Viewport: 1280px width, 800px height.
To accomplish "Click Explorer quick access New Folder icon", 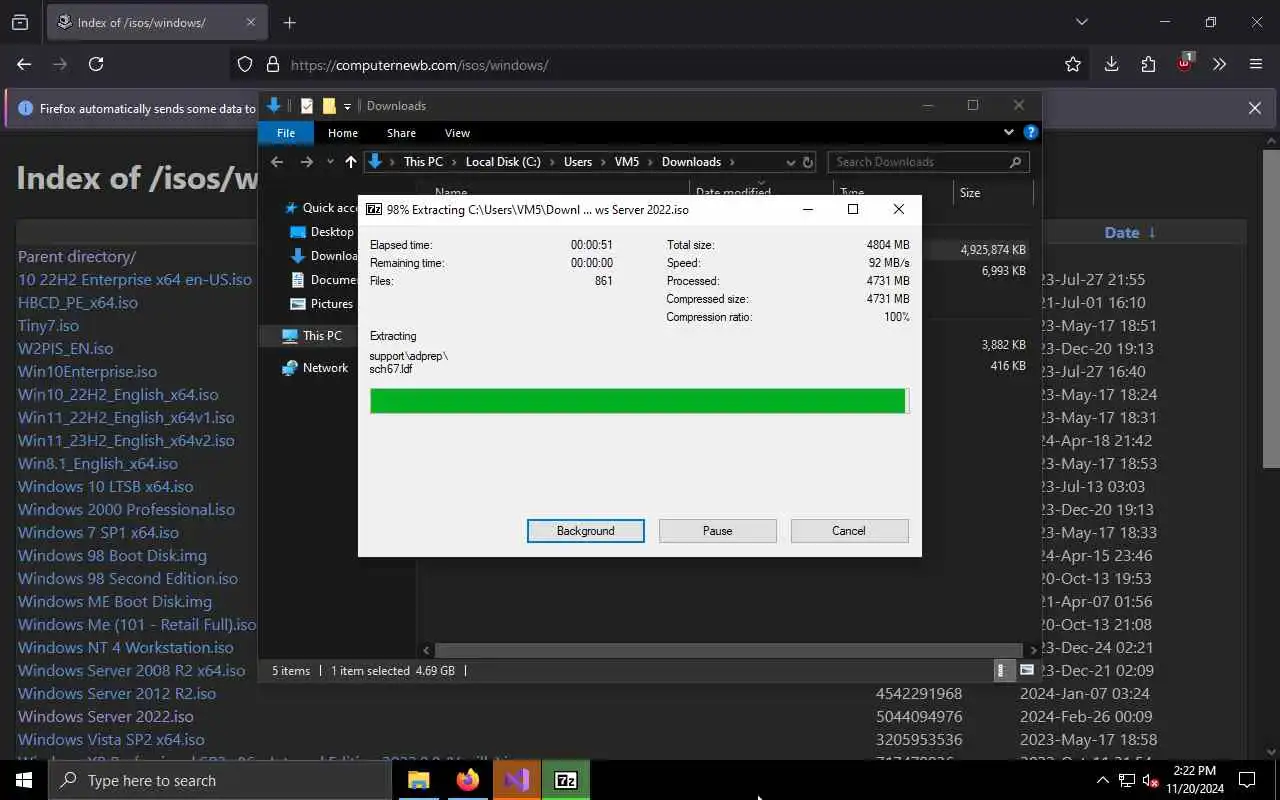I will [329, 106].
